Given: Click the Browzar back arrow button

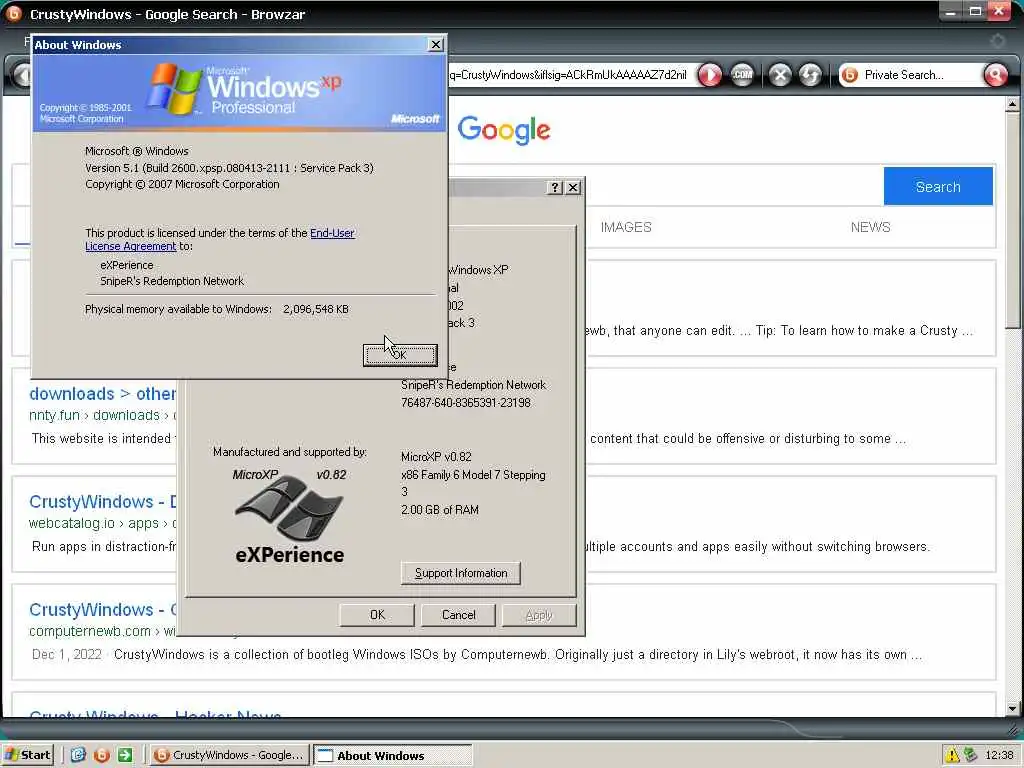Looking at the screenshot, I should point(22,76).
